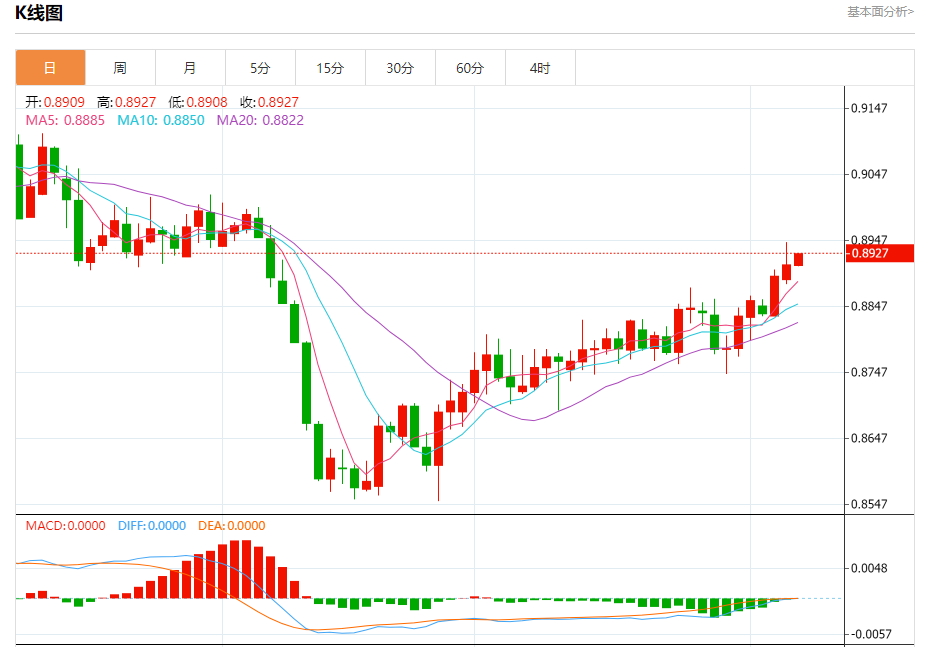Click the latest red candlestick at 0.8927

[798, 259]
